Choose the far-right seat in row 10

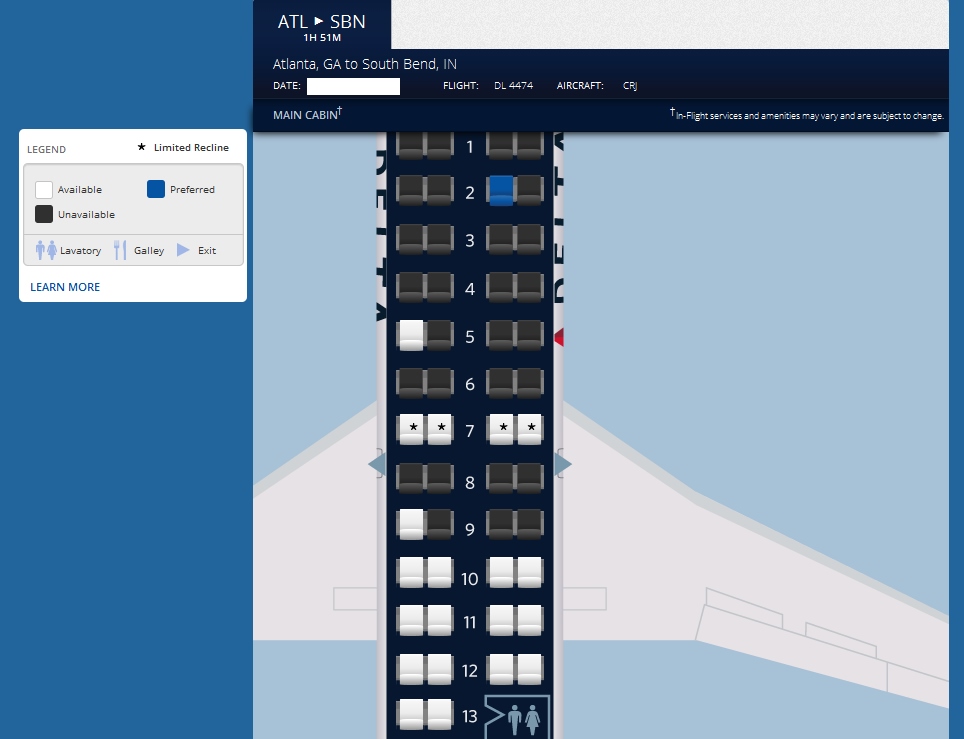(530, 572)
